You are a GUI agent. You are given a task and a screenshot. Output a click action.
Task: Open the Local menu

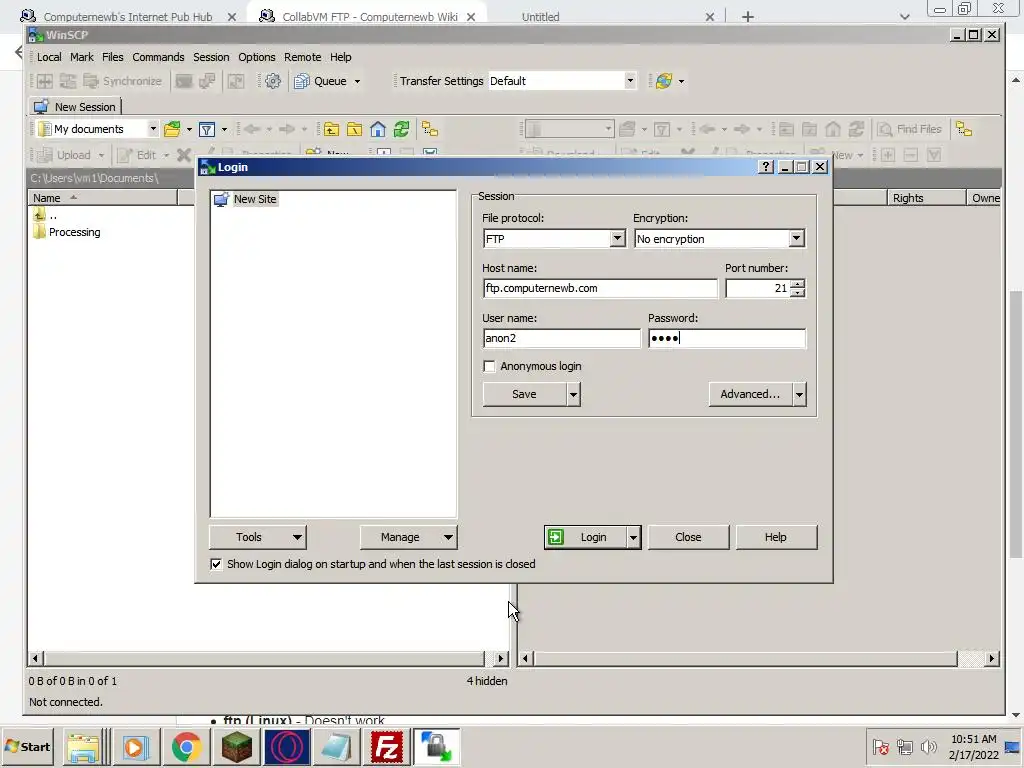49,57
